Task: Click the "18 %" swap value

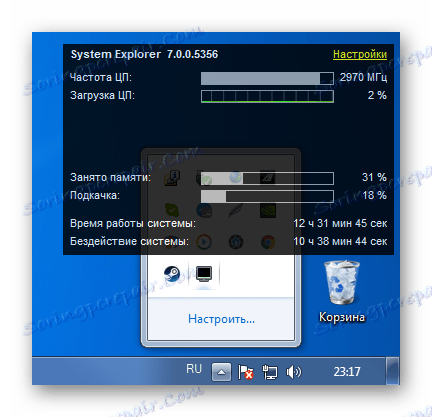Action: point(375,195)
